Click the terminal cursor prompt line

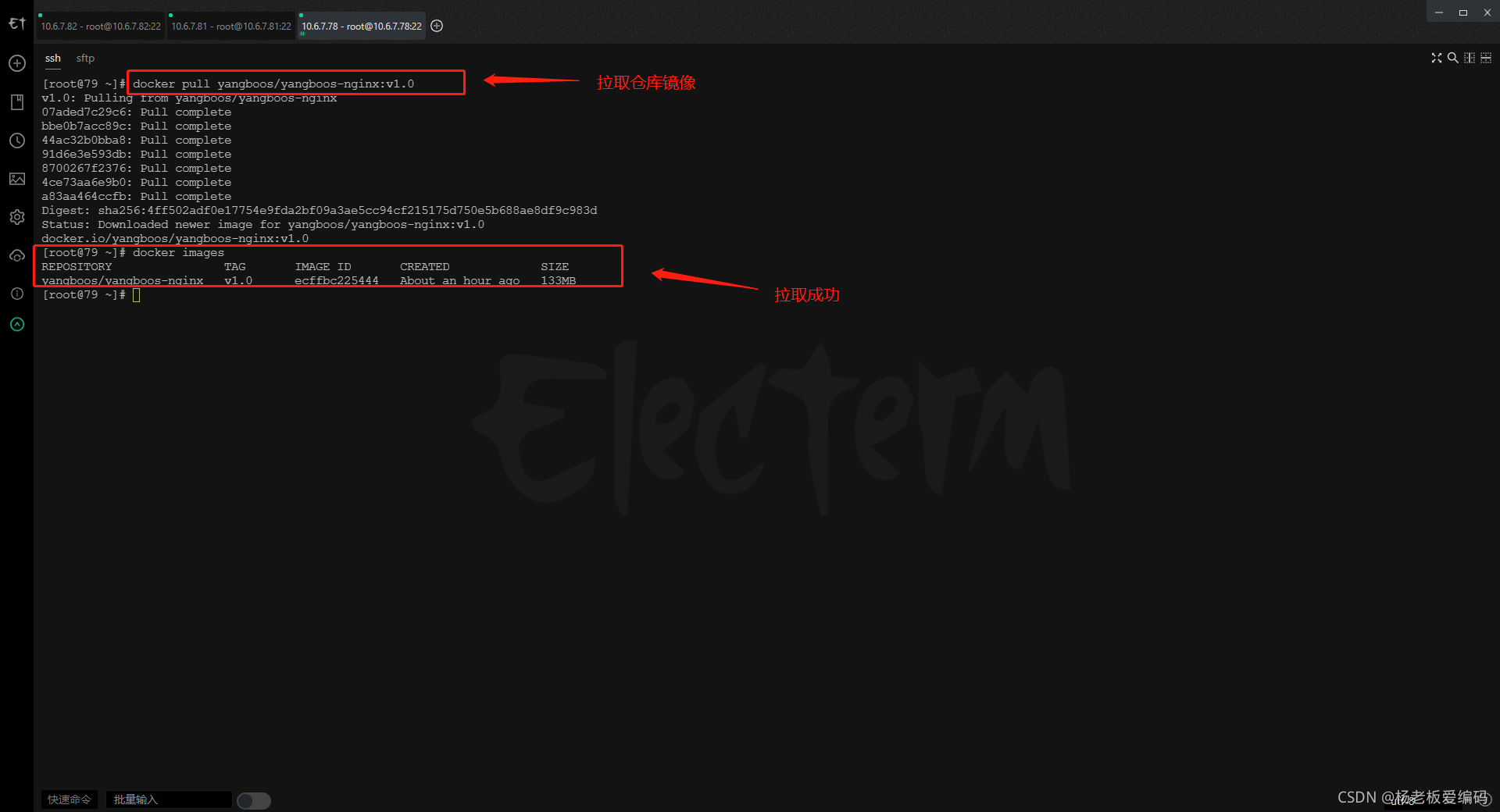point(91,295)
